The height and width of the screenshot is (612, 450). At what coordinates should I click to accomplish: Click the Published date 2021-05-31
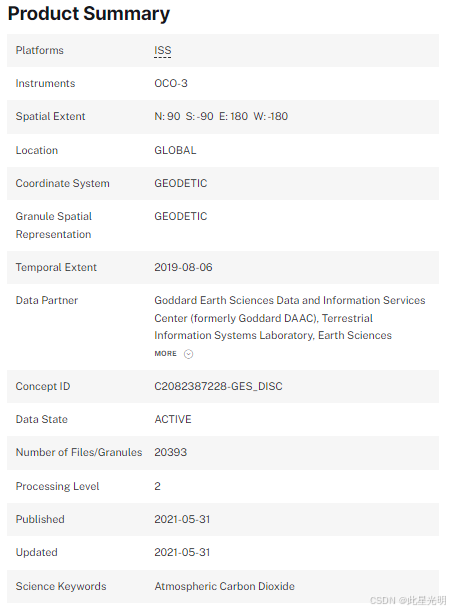tap(182, 519)
